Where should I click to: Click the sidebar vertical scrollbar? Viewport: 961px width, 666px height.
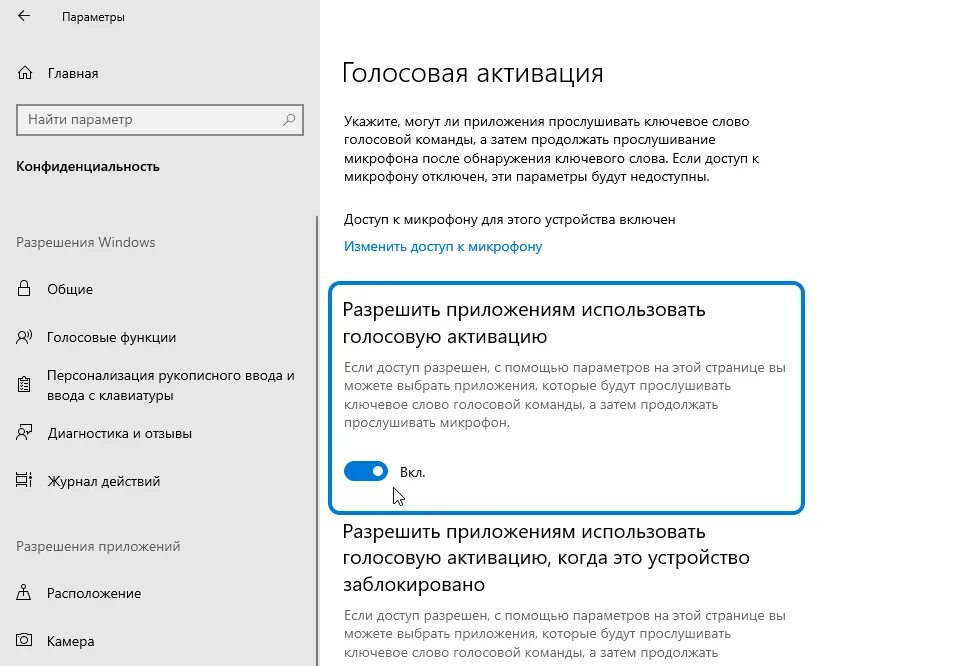point(317,440)
